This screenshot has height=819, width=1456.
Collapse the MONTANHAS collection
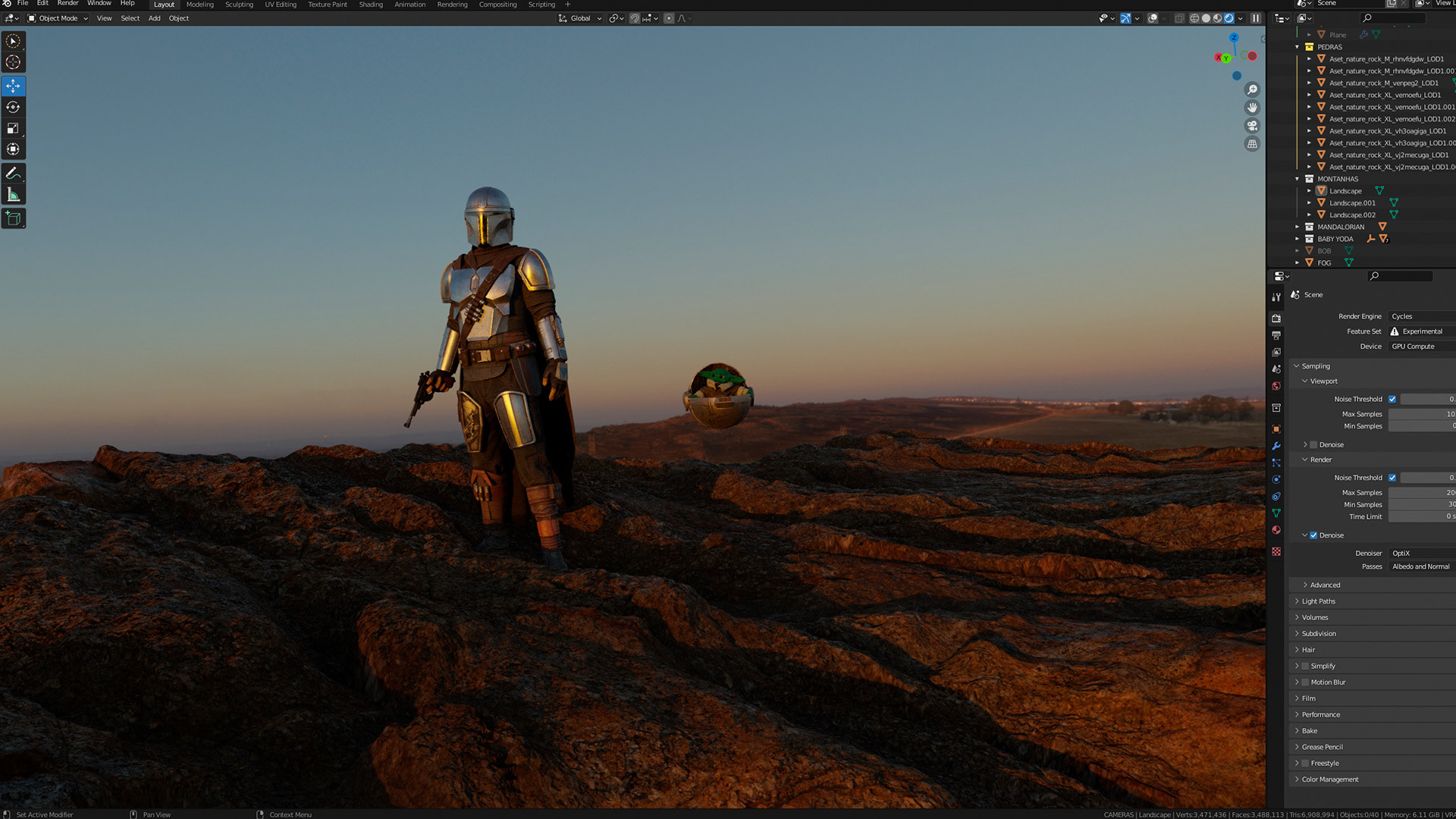[1298, 179]
